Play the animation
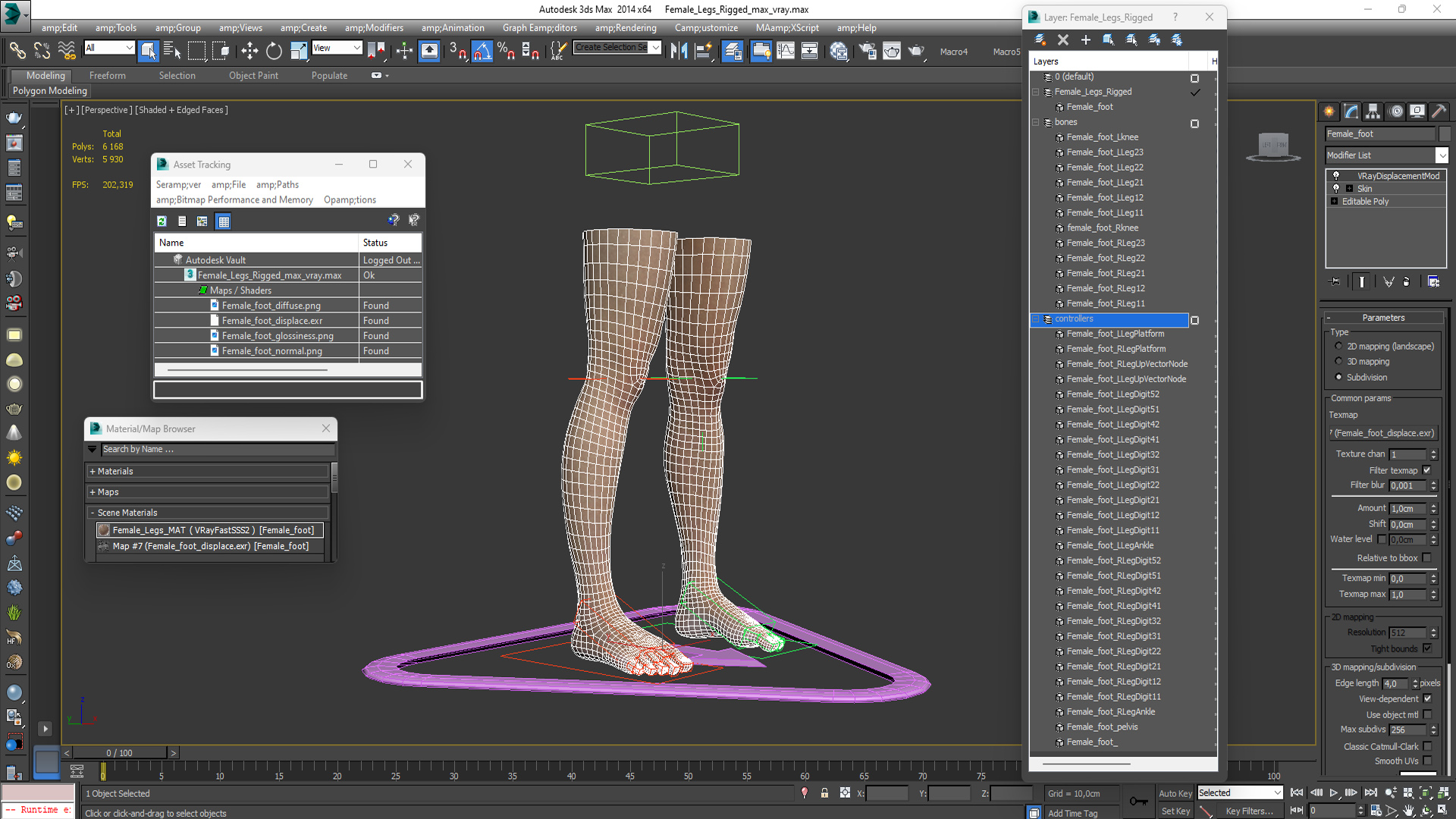Image resolution: width=1456 pixels, height=819 pixels. pos(1334,792)
